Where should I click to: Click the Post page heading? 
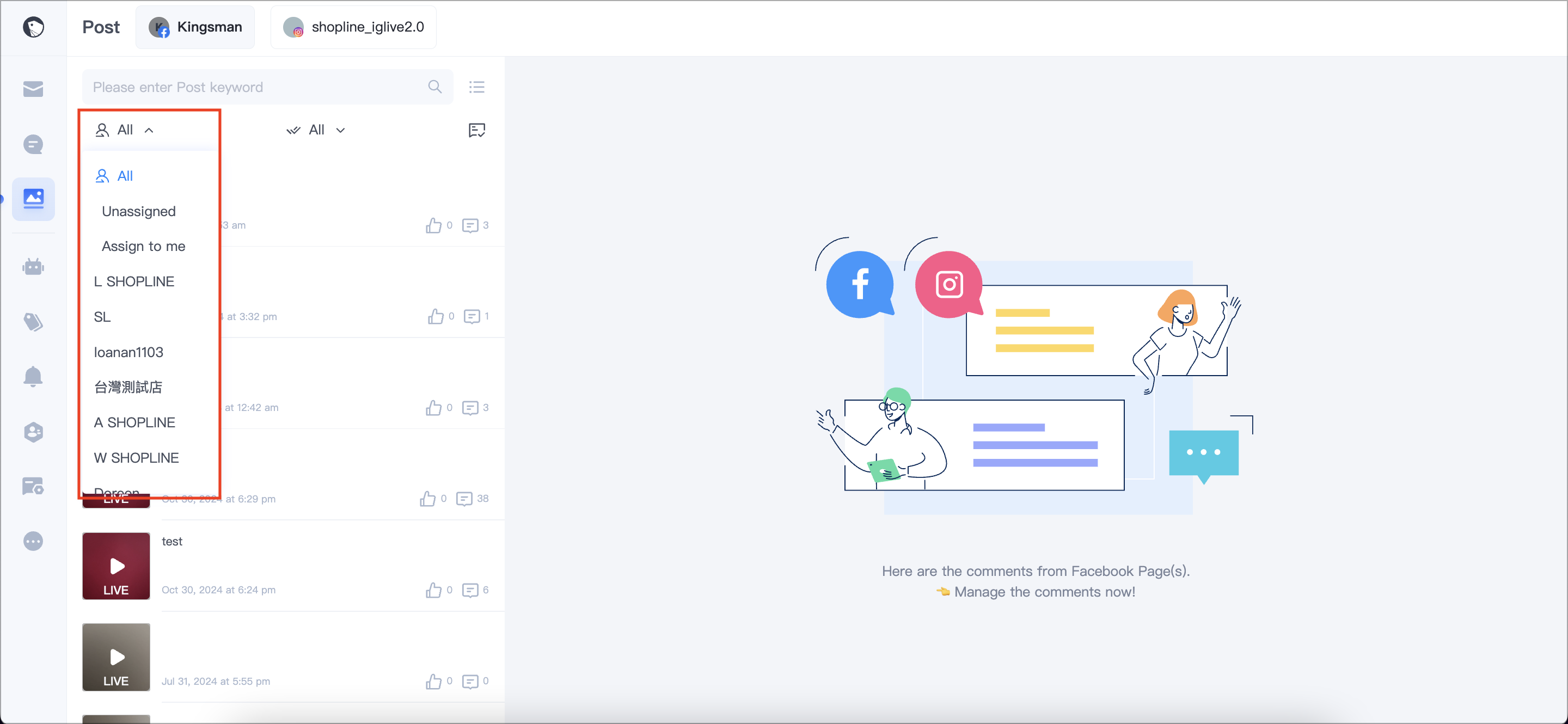[101, 27]
